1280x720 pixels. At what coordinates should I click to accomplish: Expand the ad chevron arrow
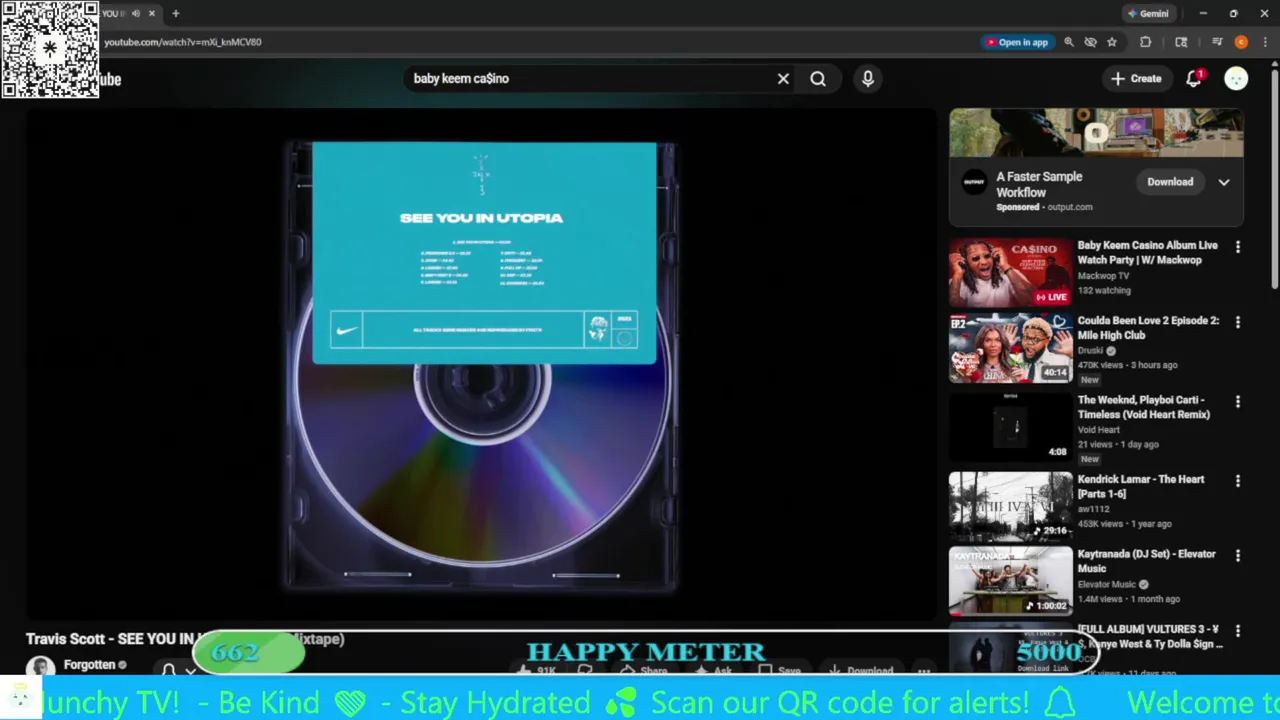(1224, 182)
